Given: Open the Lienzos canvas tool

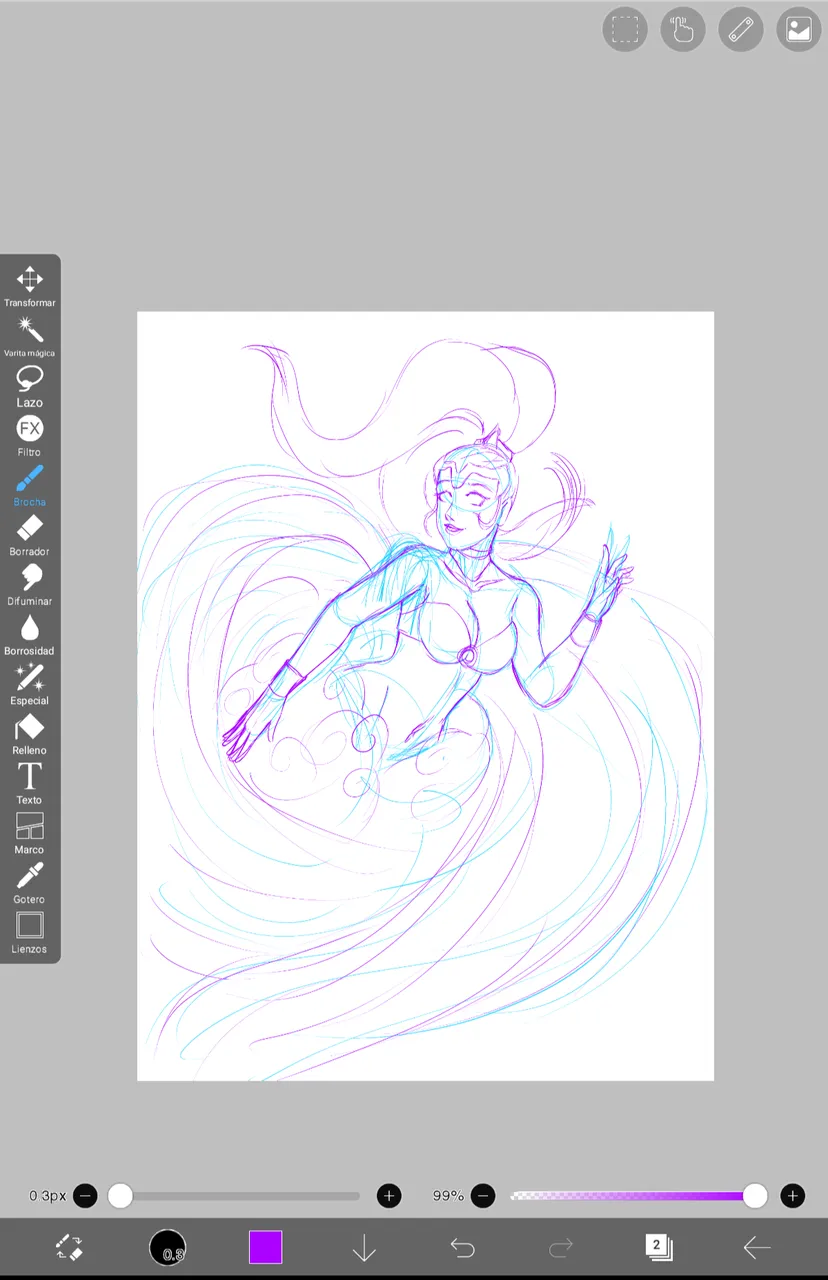Looking at the screenshot, I should (x=29, y=932).
